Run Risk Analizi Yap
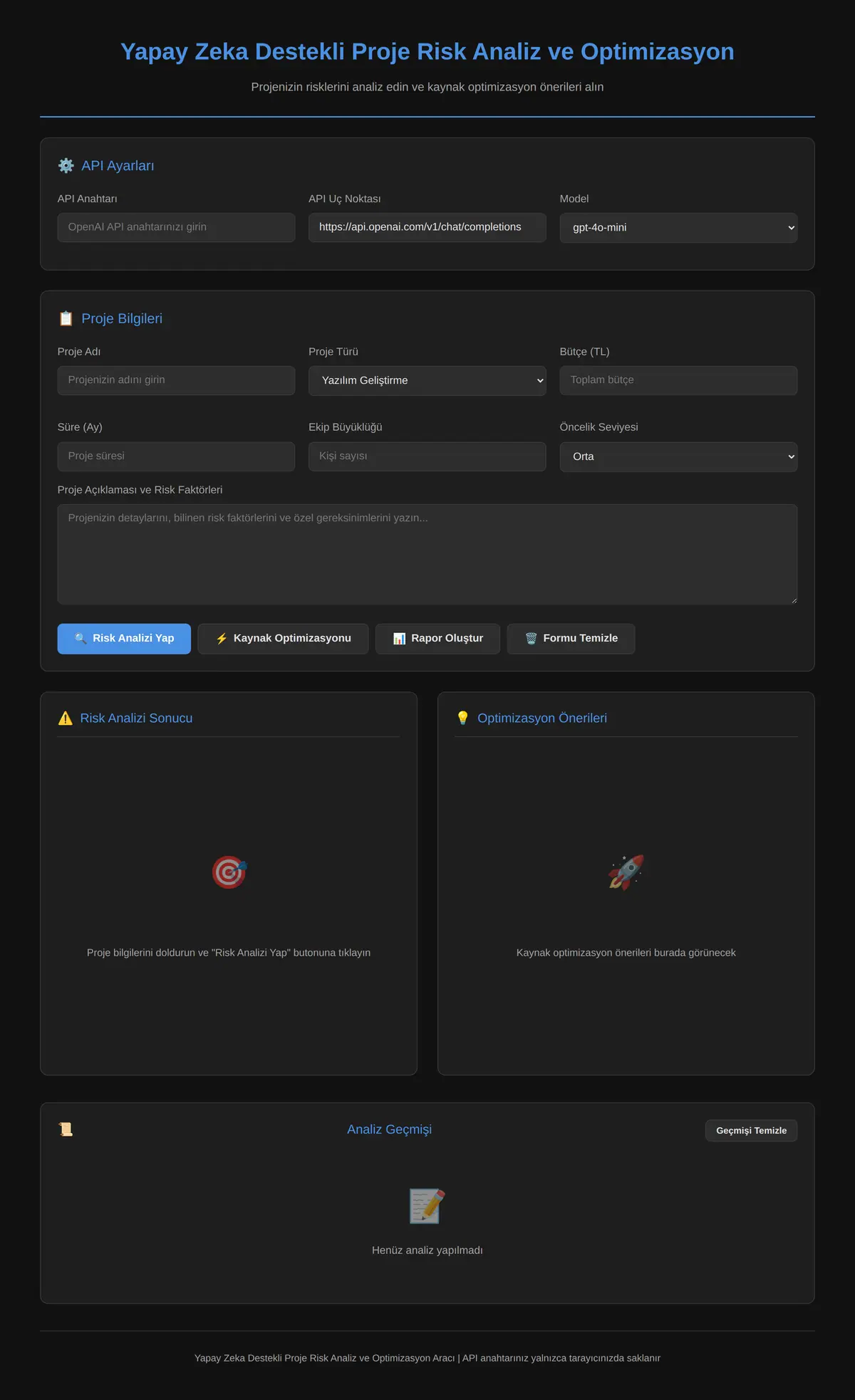The width and height of the screenshot is (855, 1400). (x=124, y=639)
